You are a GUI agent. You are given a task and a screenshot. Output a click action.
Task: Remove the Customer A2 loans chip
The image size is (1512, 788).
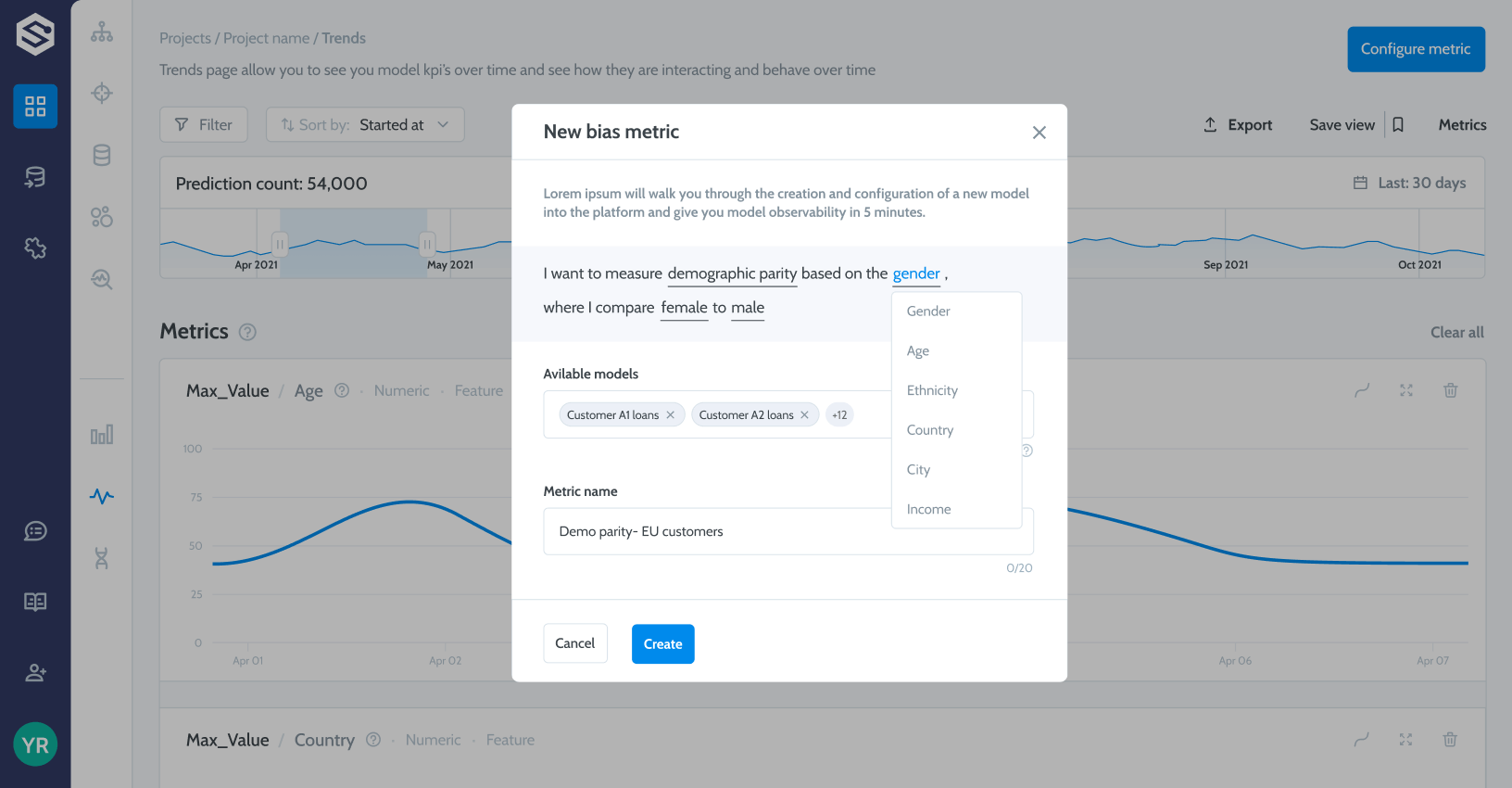click(804, 415)
